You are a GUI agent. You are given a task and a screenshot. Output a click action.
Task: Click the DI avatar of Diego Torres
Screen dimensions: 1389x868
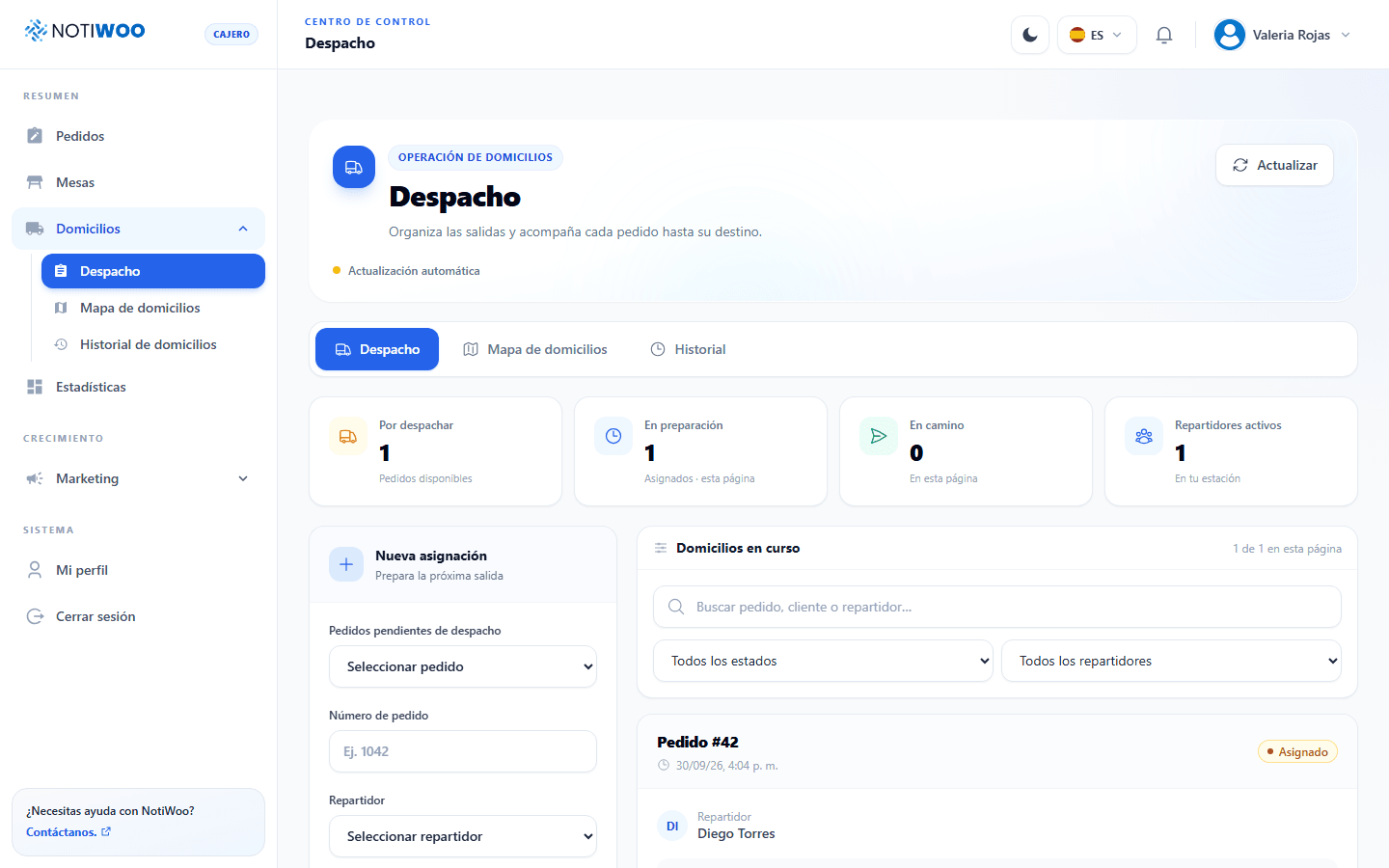point(672,826)
